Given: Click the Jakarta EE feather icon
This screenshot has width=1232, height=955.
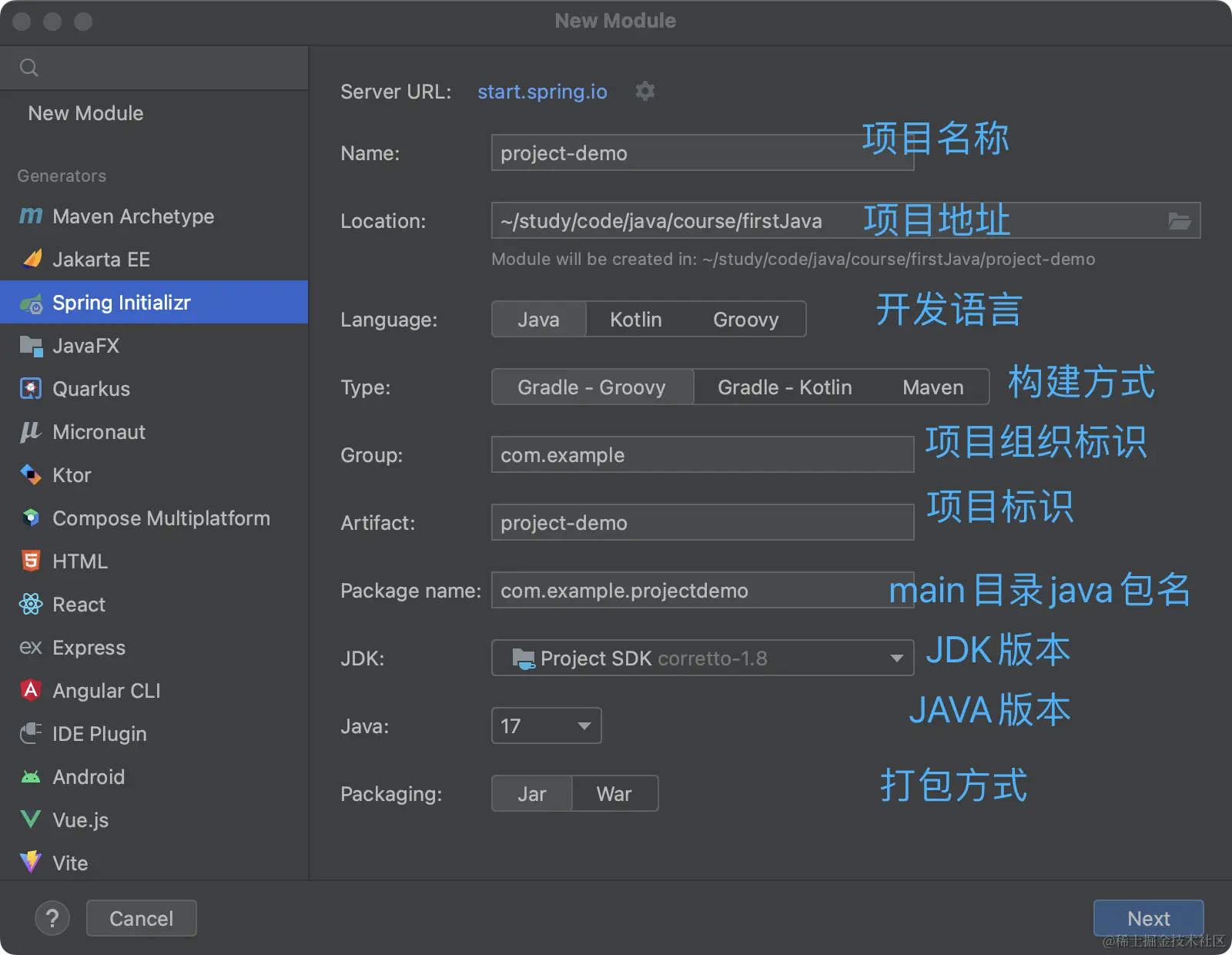Looking at the screenshot, I should (x=32, y=259).
